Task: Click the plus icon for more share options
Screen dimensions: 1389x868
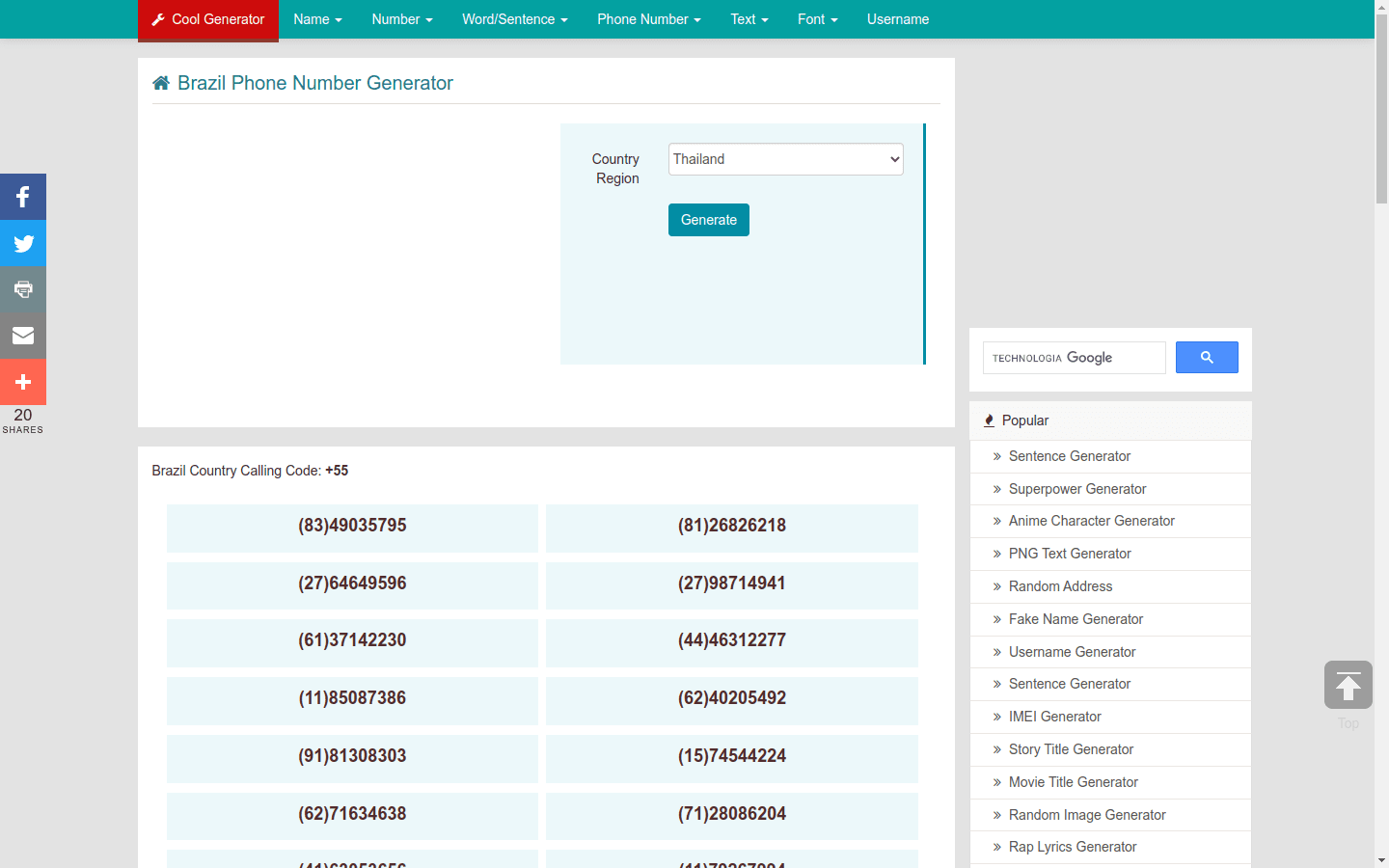Action: 22,381
